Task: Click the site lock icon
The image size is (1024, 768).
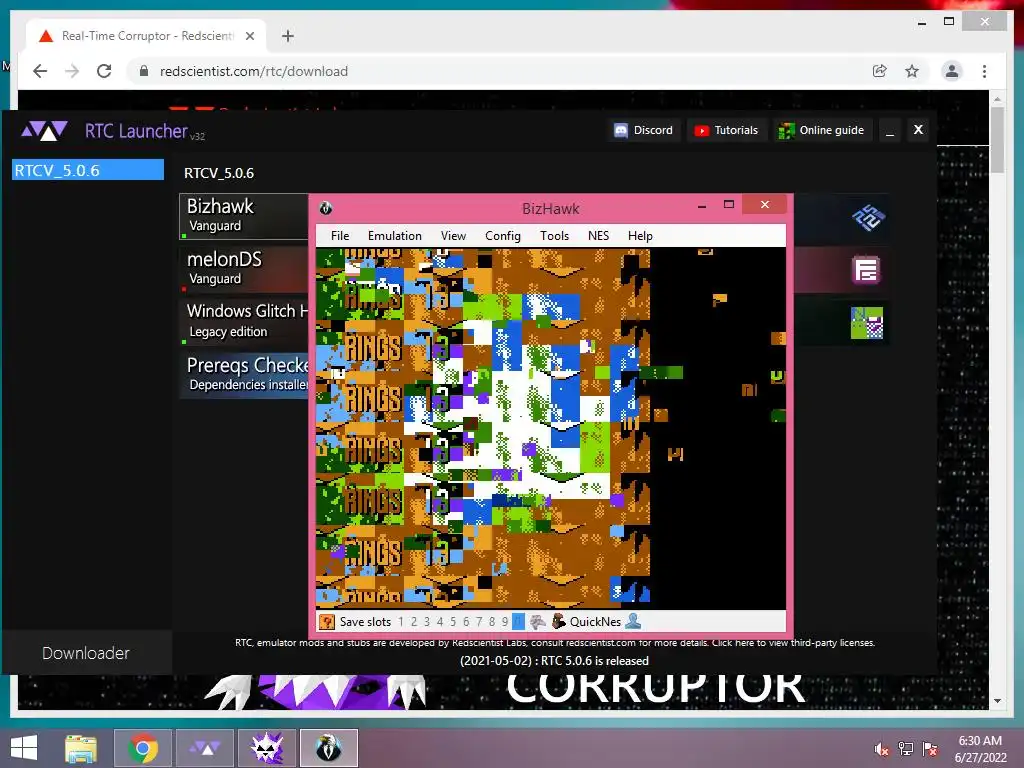Action: click(144, 71)
